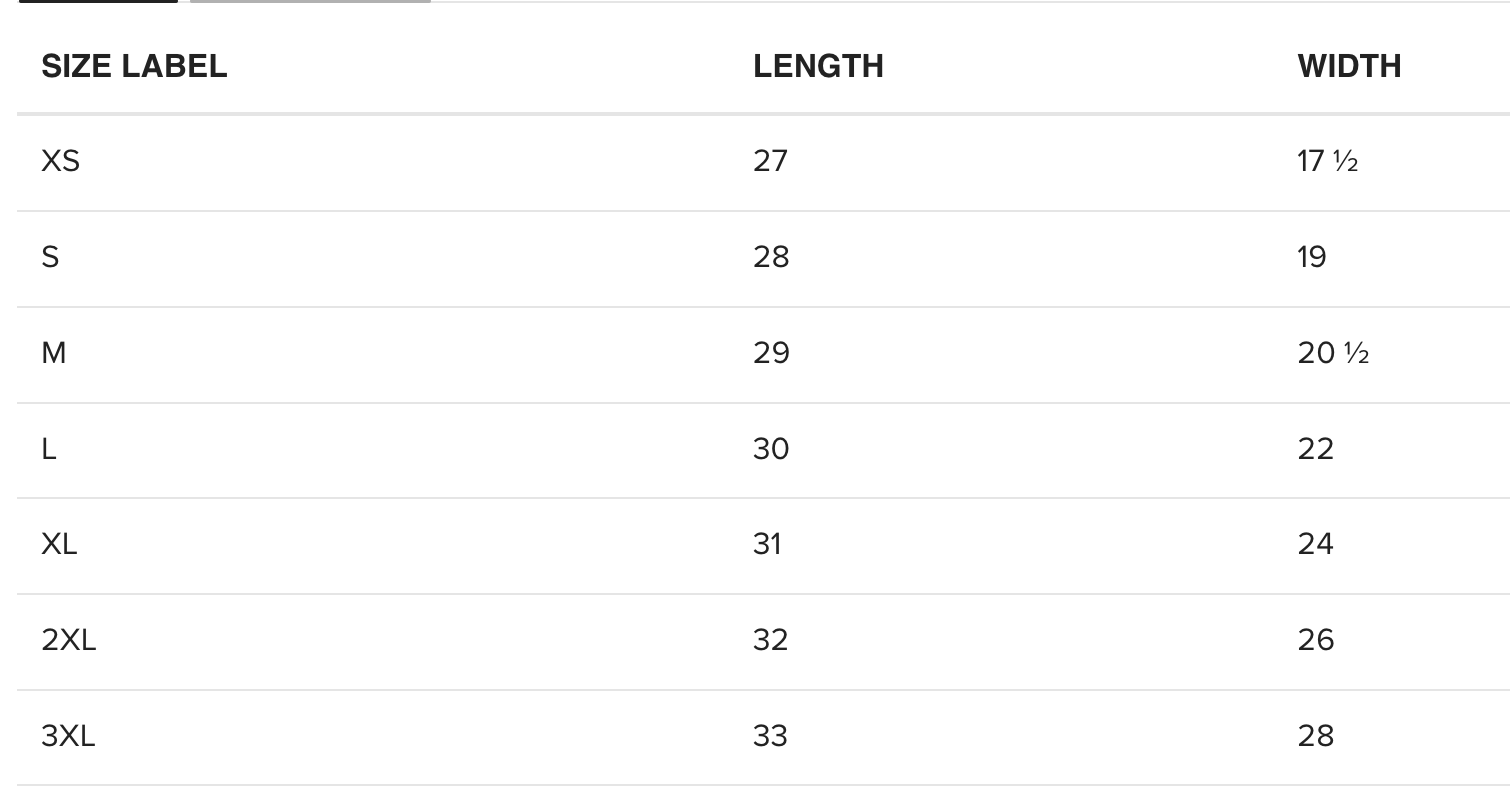
Task: Select the XS size label
Action: pos(60,161)
